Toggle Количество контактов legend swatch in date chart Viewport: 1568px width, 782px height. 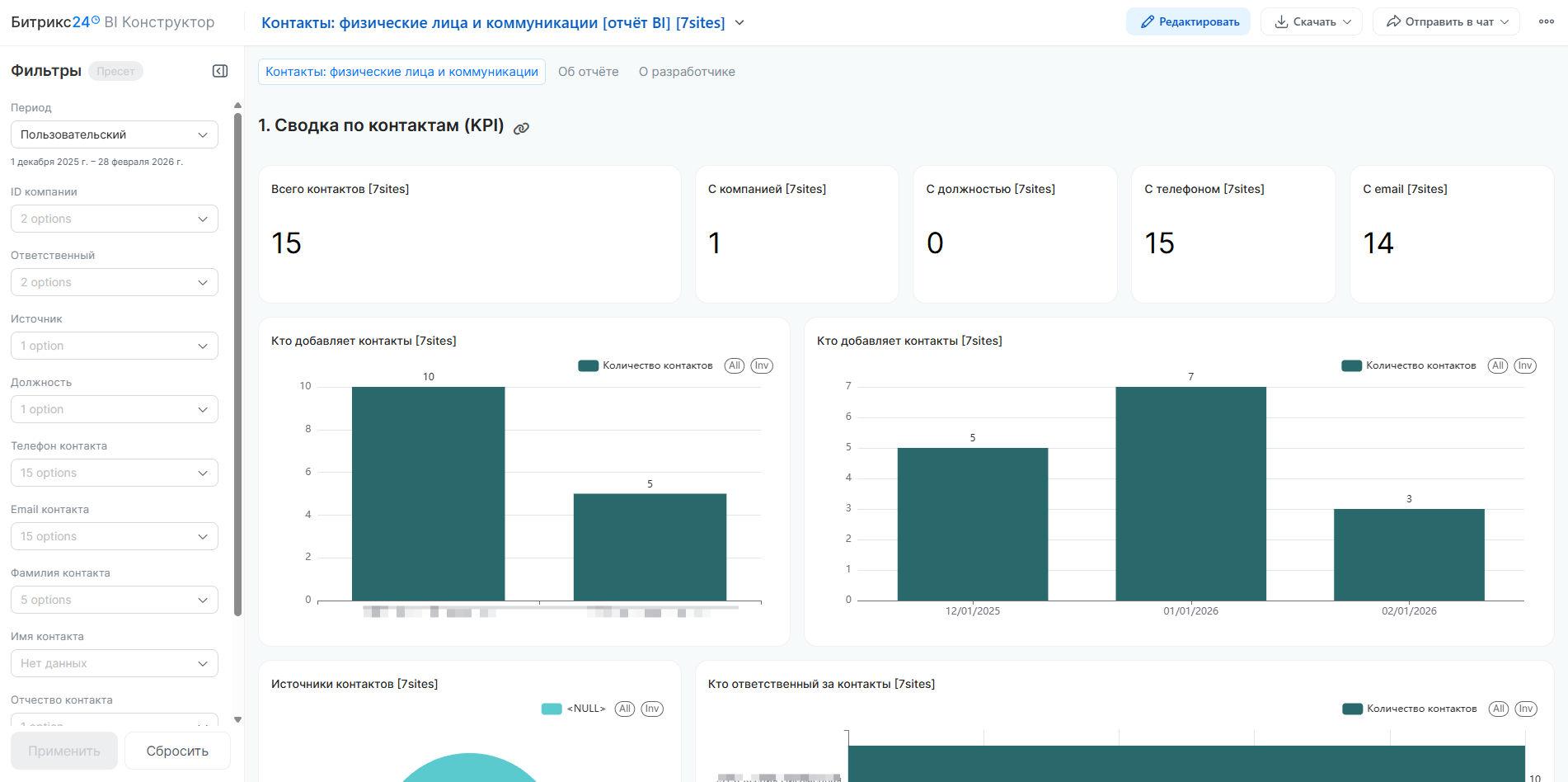point(1351,365)
